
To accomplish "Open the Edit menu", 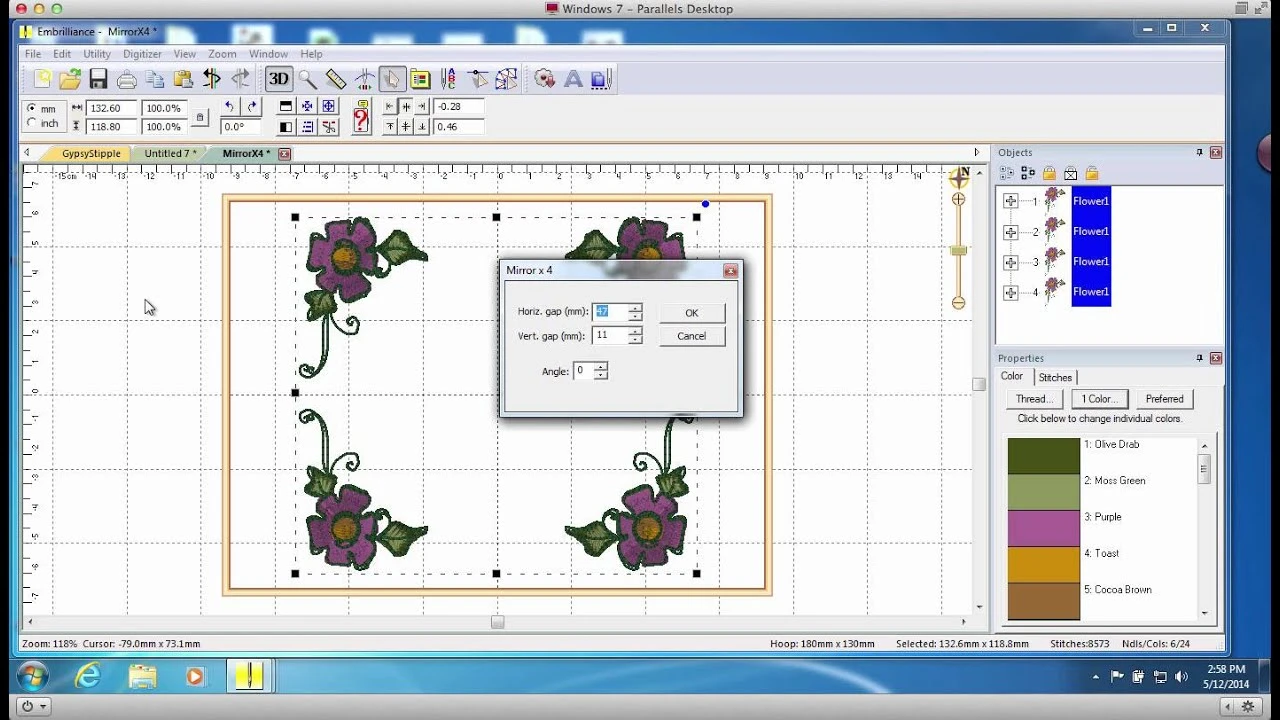I will coord(62,54).
